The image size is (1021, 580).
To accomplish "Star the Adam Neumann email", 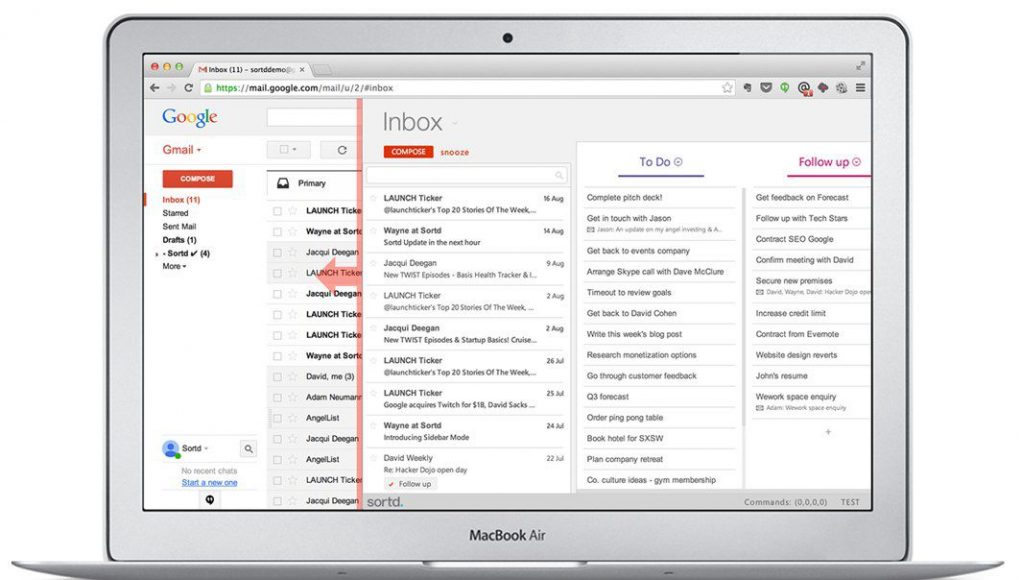I will (293, 398).
